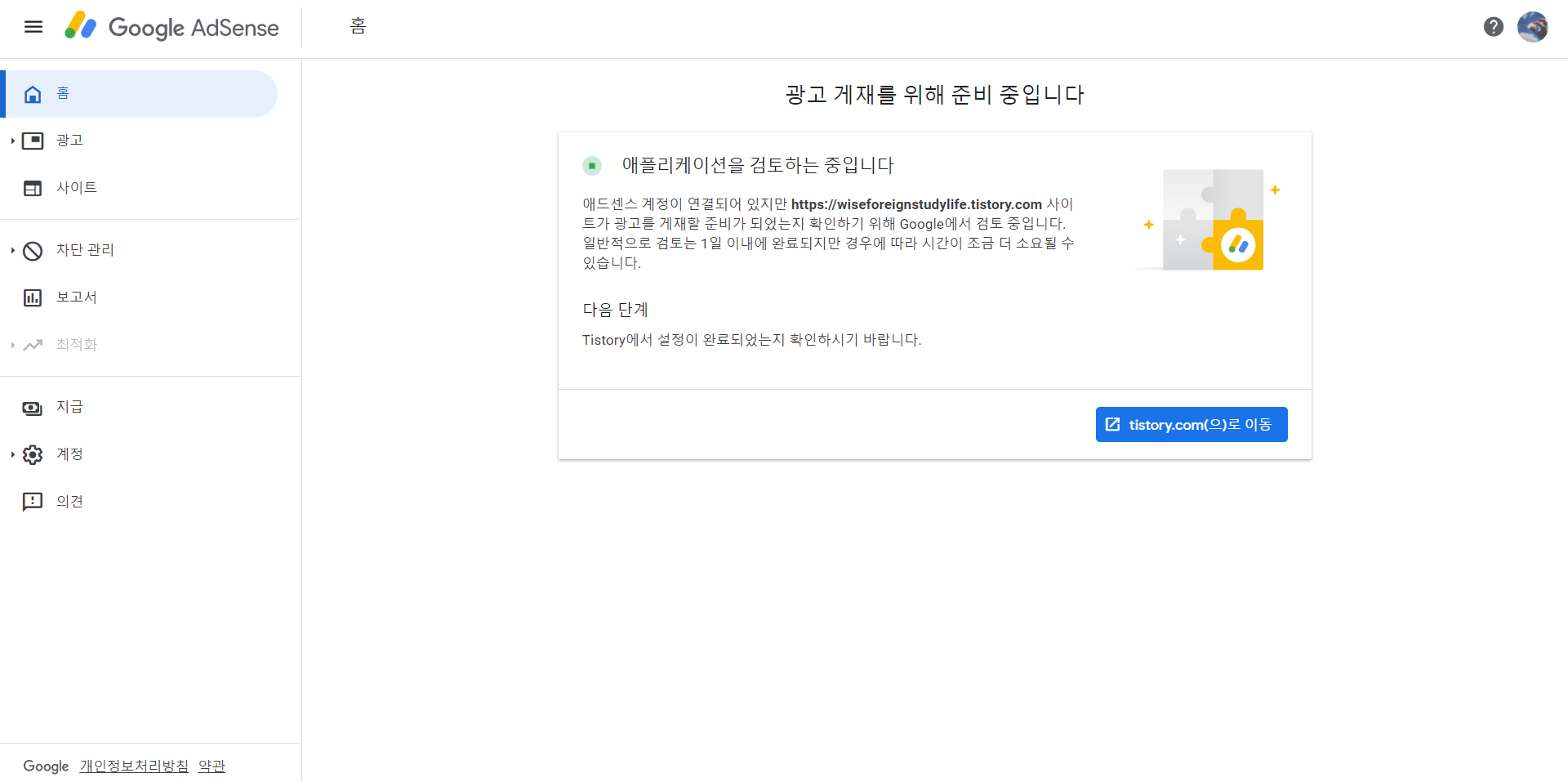Select 홈 in the sidebar
Screen dimensions: 1568x782
pyautogui.click(x=140, y=94)
